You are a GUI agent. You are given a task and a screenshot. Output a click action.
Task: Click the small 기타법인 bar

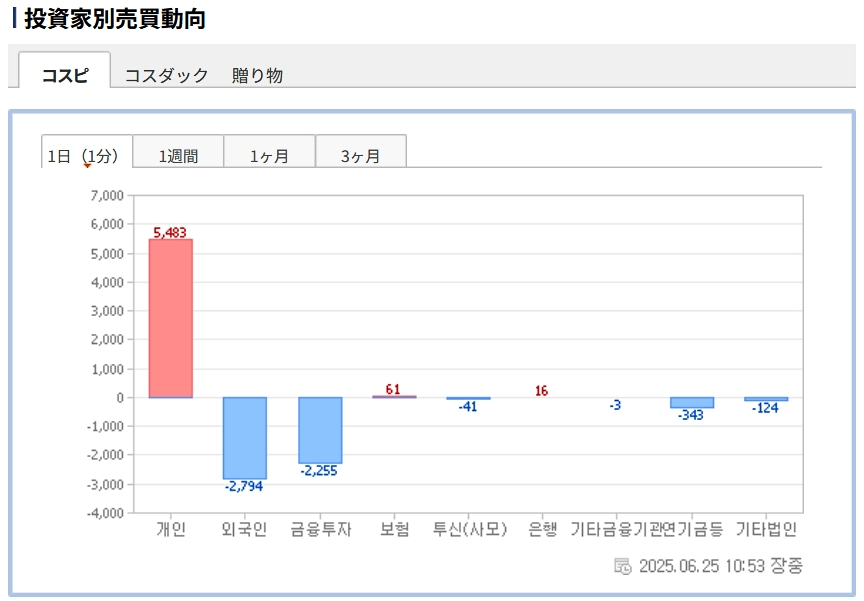pyautogui.click(x=766, y=399)
